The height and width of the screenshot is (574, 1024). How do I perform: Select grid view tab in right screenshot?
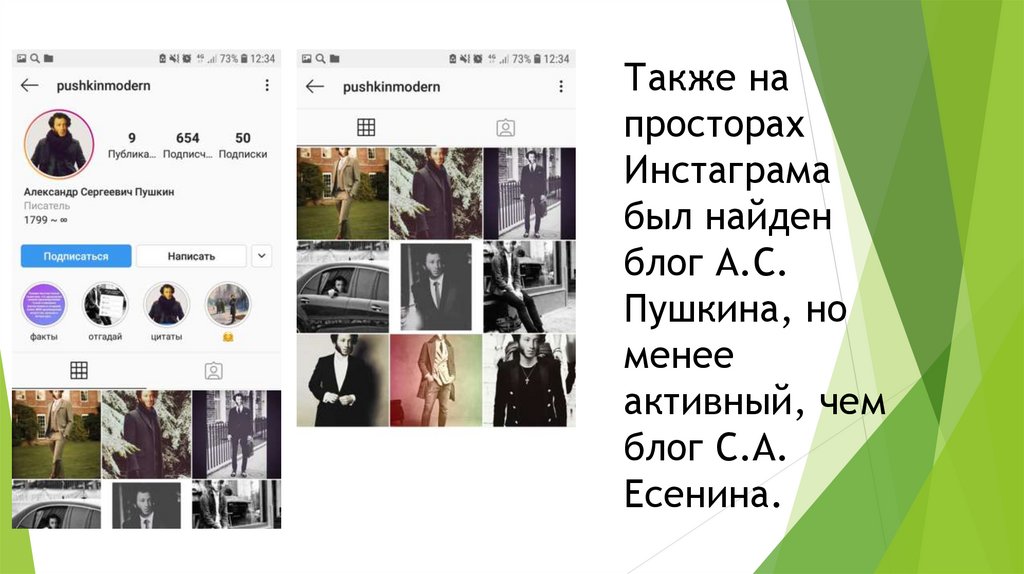(366, 127)
